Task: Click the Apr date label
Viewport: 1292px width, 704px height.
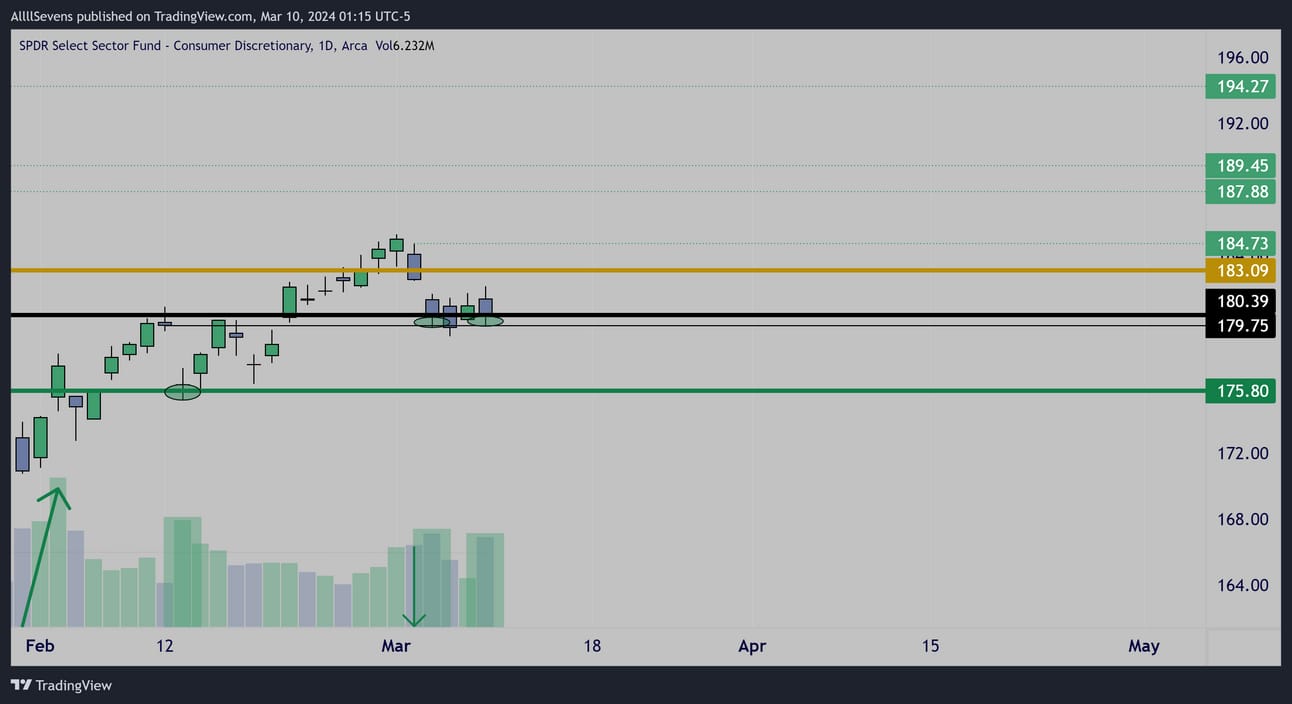Action: (752, 646)
